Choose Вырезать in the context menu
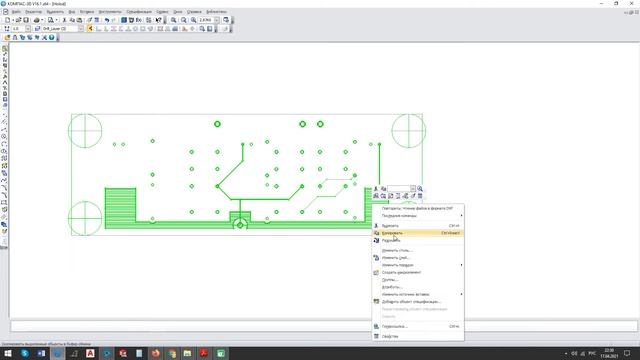 coord(418,226)
